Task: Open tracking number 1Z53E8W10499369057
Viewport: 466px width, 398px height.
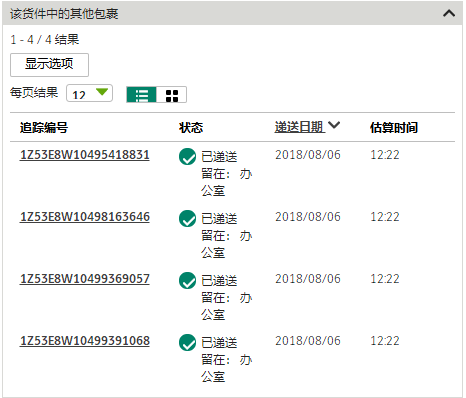Action: [x=85, y=279]
